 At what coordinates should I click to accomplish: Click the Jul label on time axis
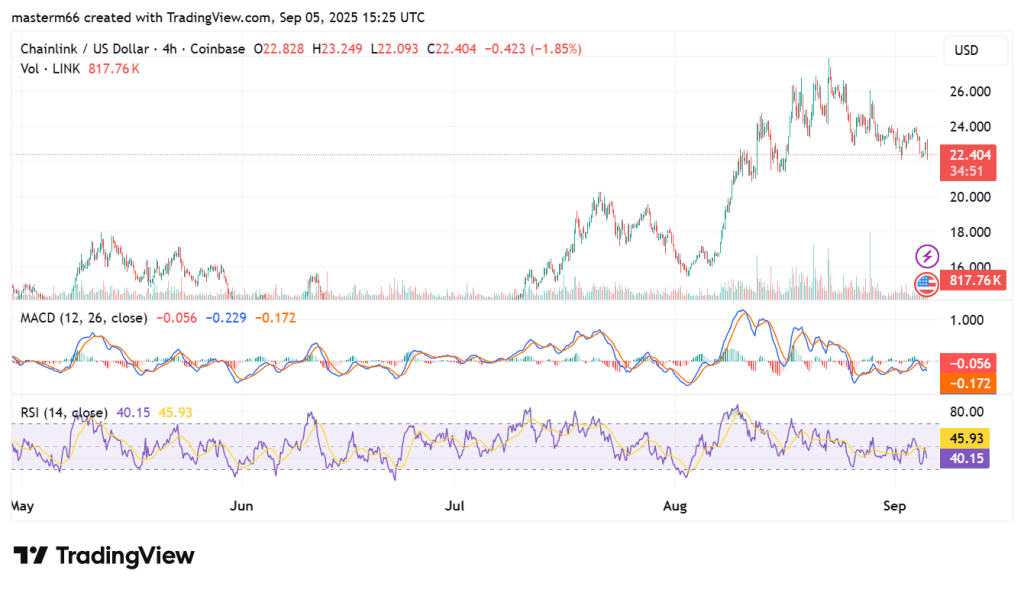[x=455, y=506]
